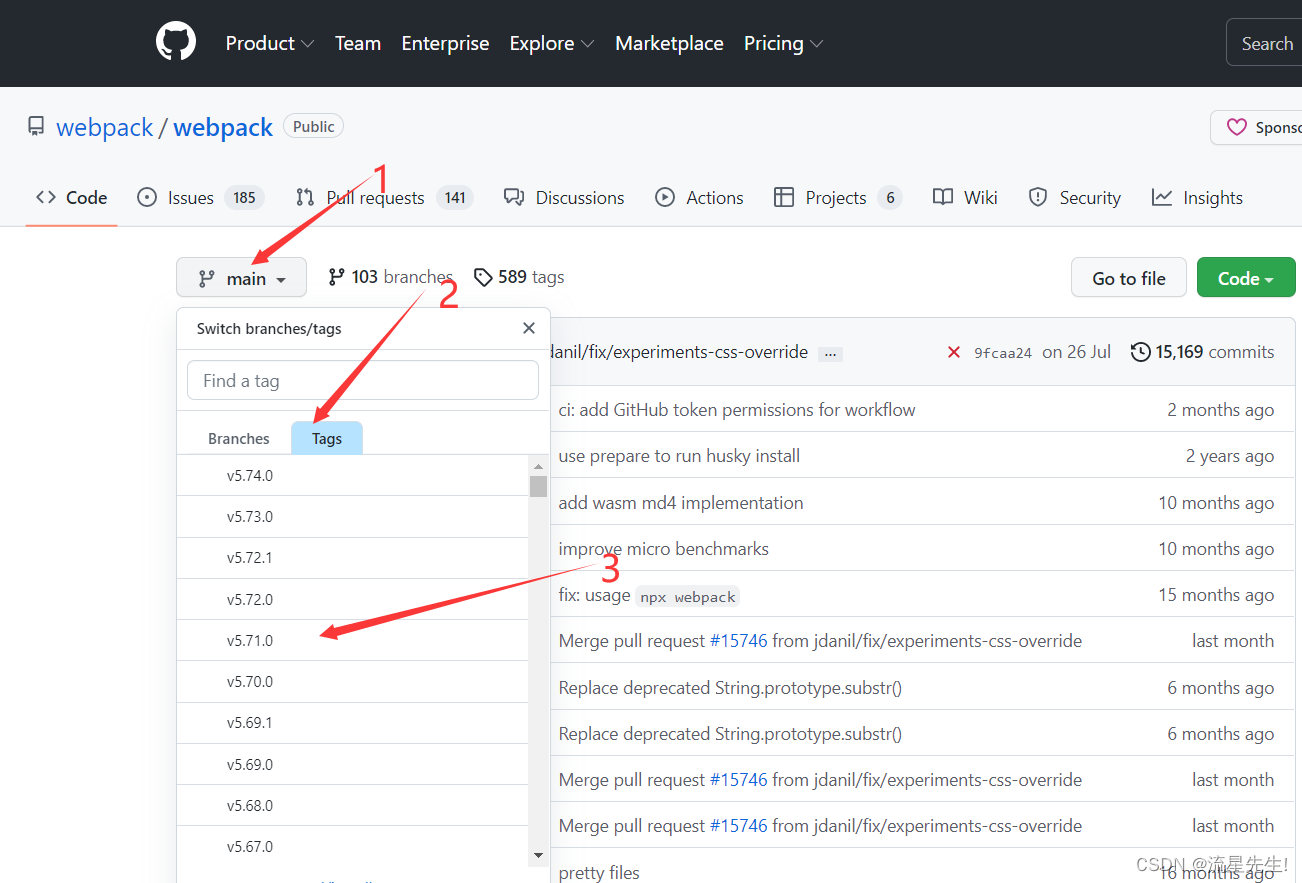Open the 589 tags link
Screen dimensions: 1302x883
[x=519, y=277]
